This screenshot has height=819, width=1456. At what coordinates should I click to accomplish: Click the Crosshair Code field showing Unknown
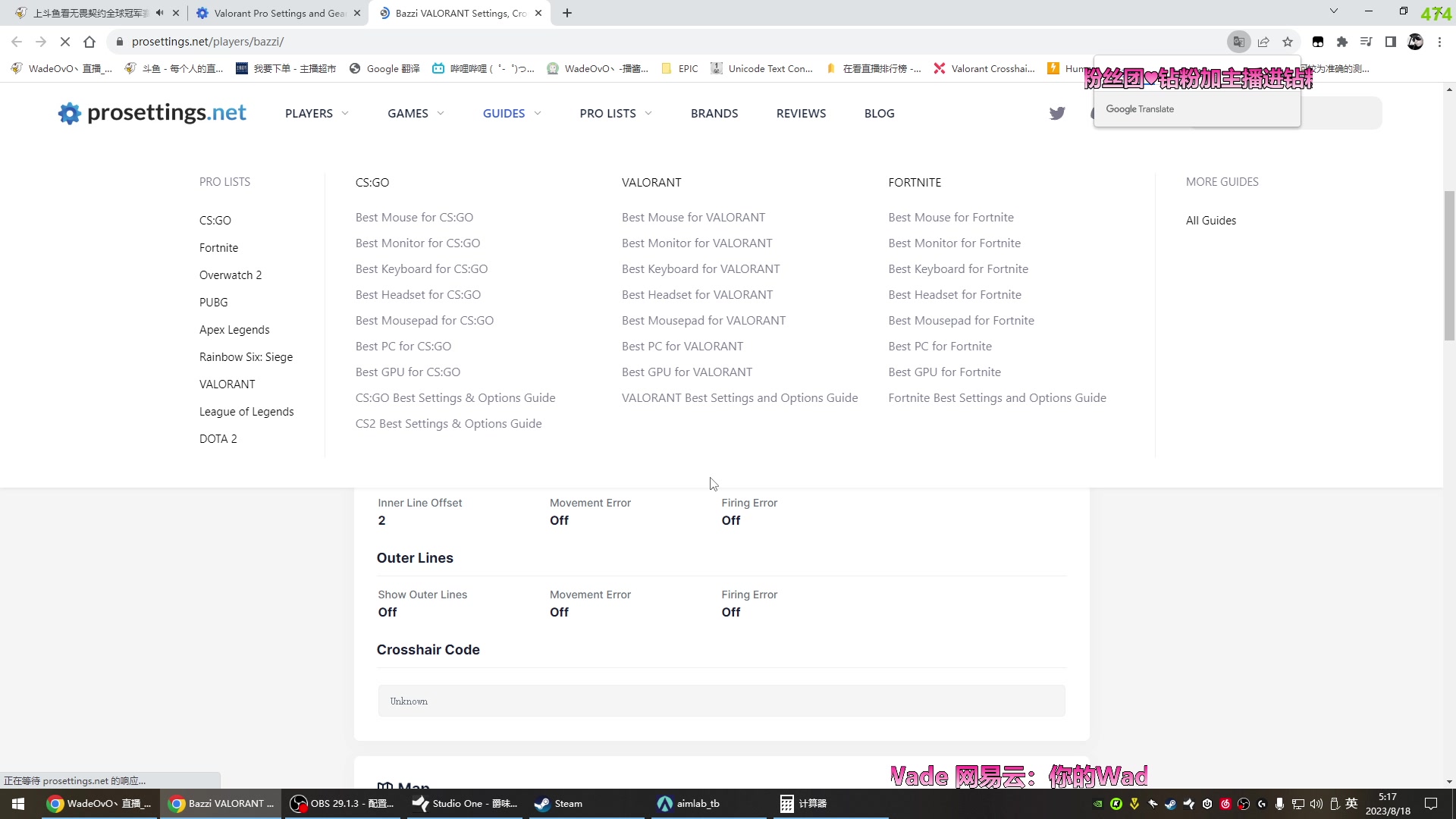[x=721, y=701]
